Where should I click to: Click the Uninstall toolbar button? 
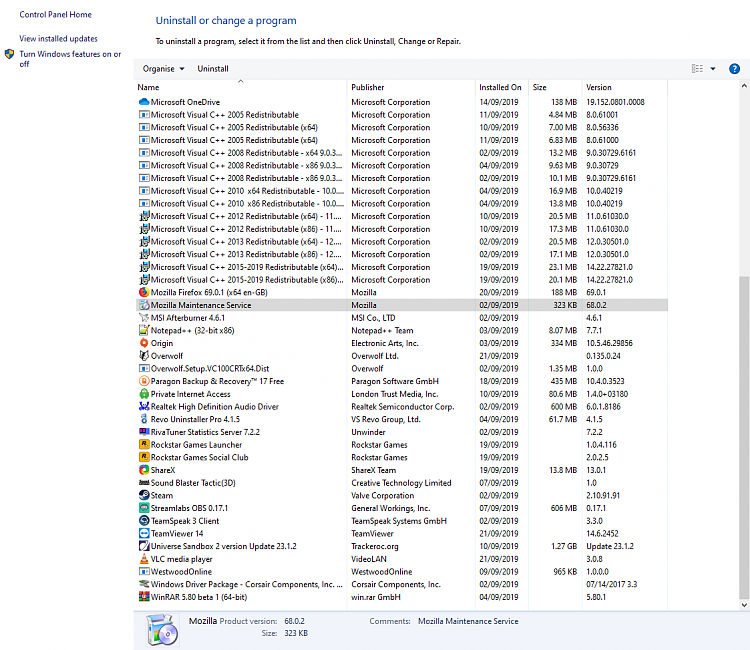[213, 69]
